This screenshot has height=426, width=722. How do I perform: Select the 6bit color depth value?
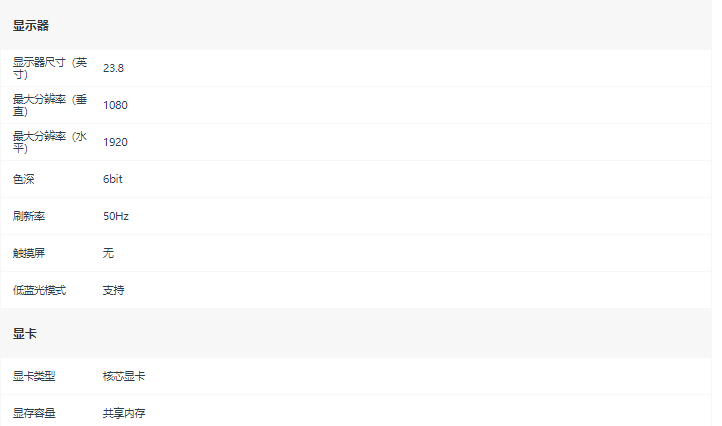[x=113, y=179]
